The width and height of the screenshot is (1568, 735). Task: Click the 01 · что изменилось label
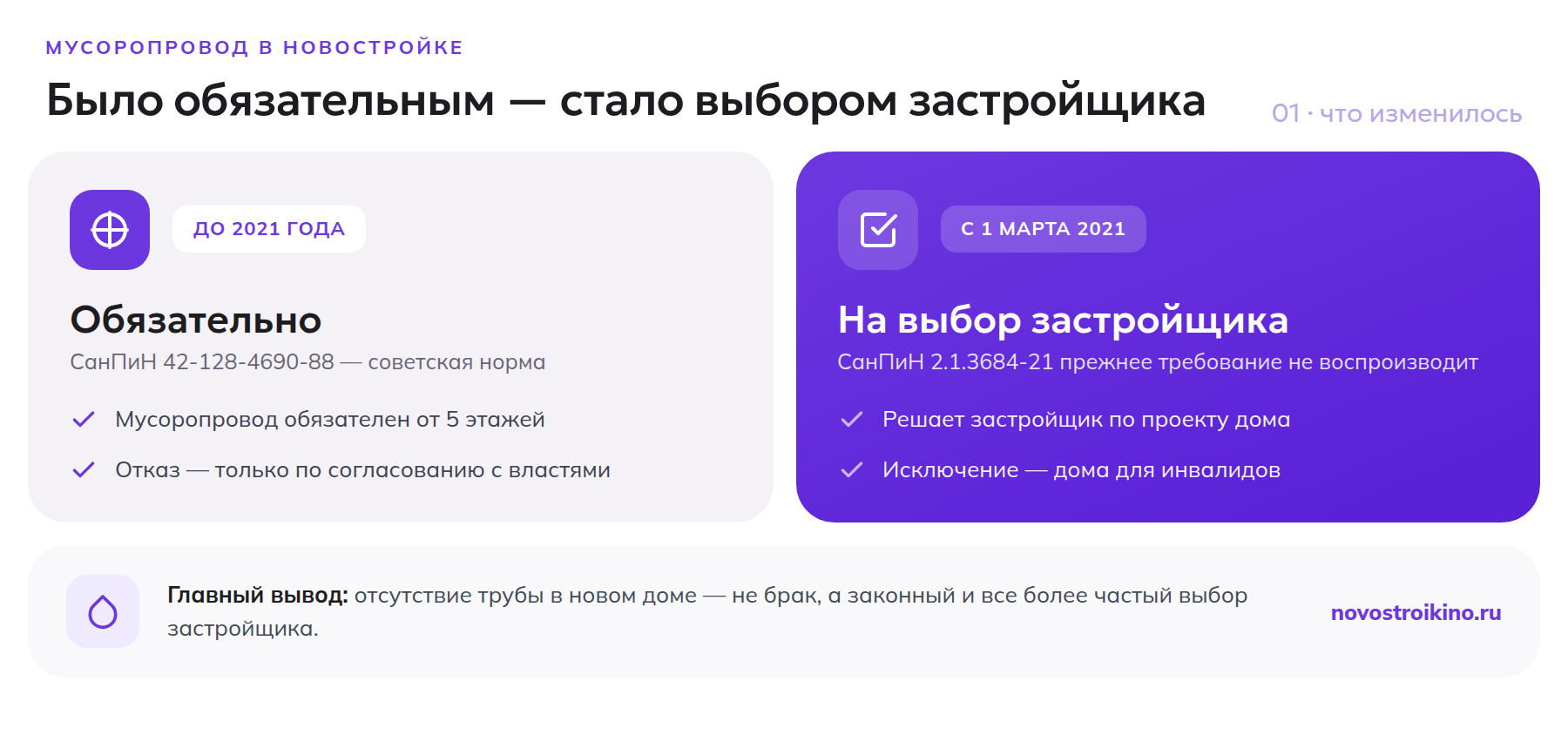1396,113
